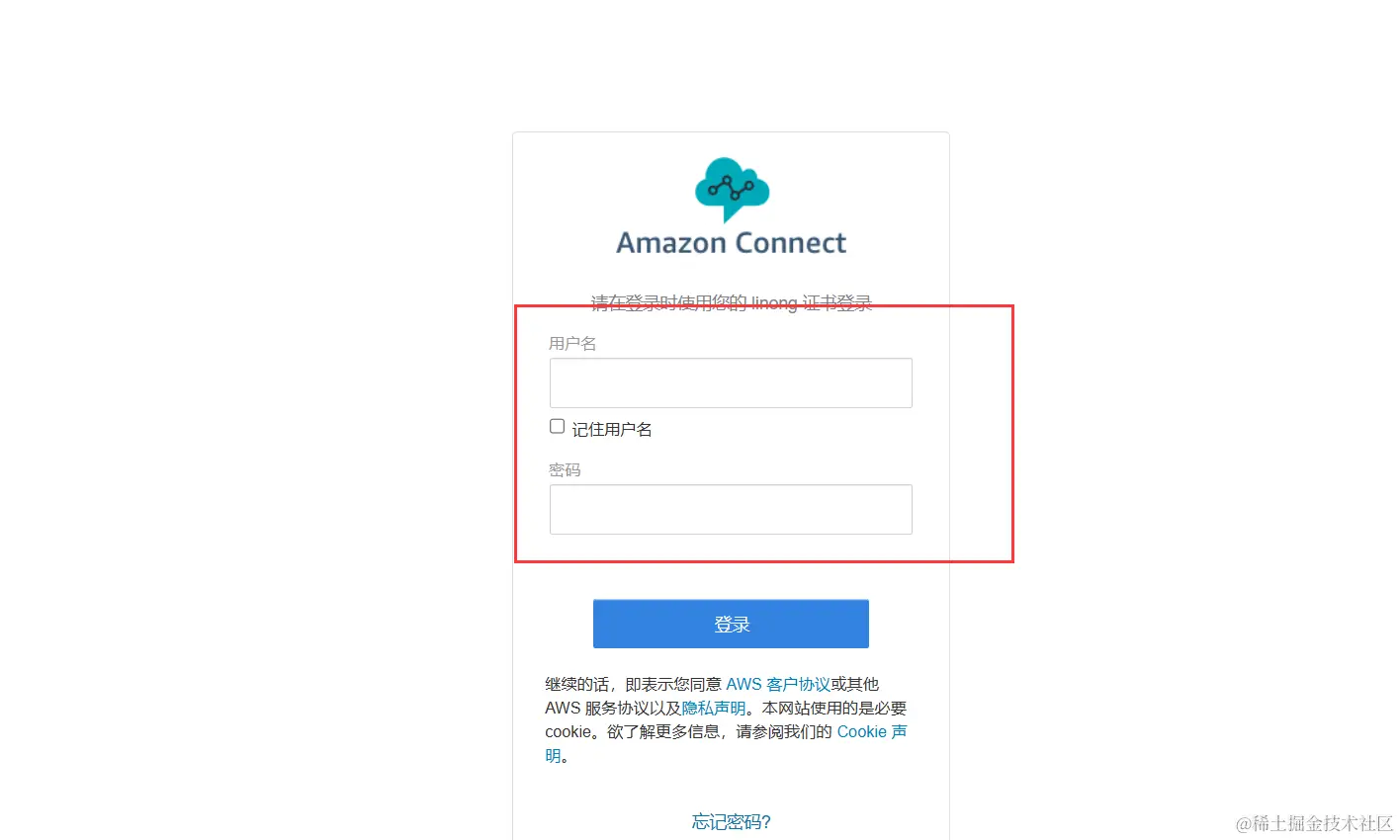The width and height of the screenshot is (1400, 840).
Task: Click the sign-in instruction text below the title
Action: pyautogui.click(x=732, y=302)
